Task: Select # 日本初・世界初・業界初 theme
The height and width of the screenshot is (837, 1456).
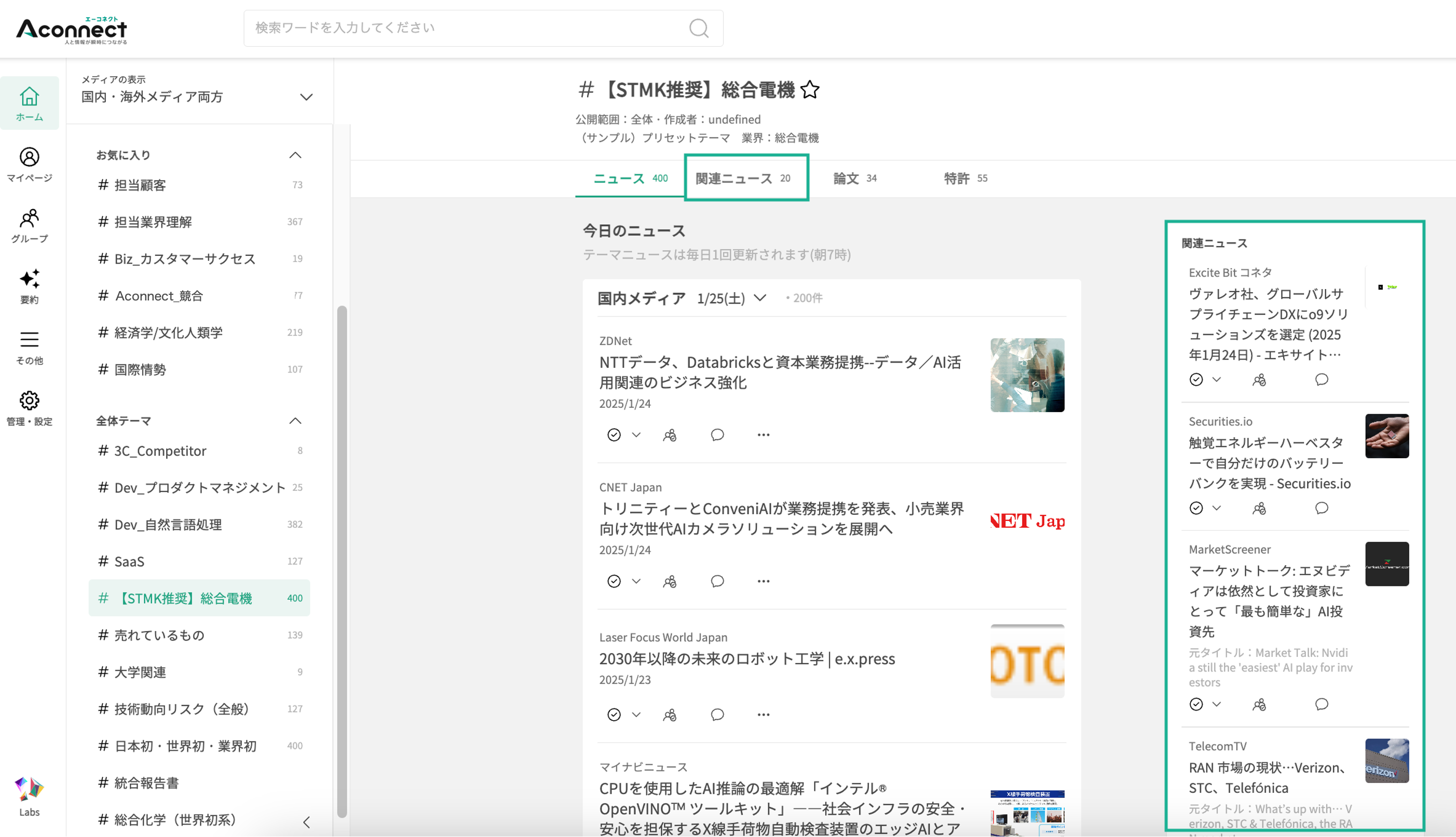Action: tap(199, 746)
